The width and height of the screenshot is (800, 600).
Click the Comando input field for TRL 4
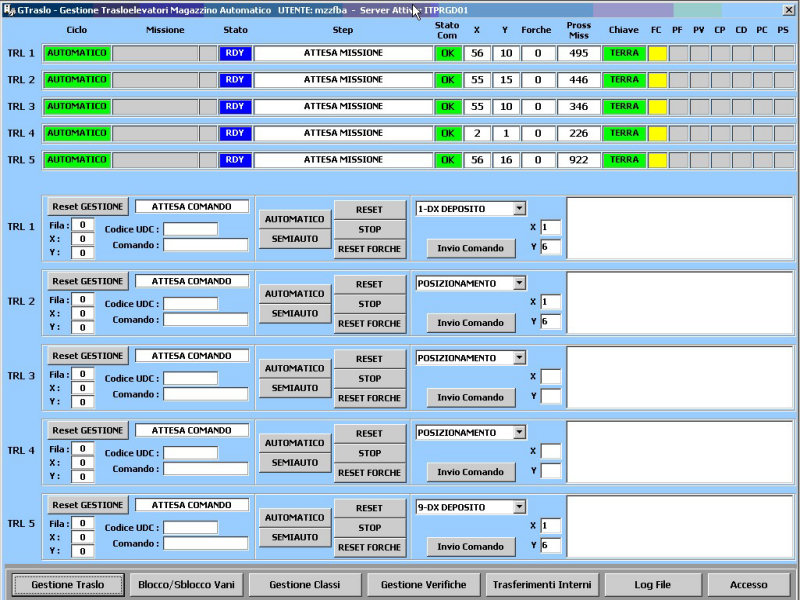(205, 469)
